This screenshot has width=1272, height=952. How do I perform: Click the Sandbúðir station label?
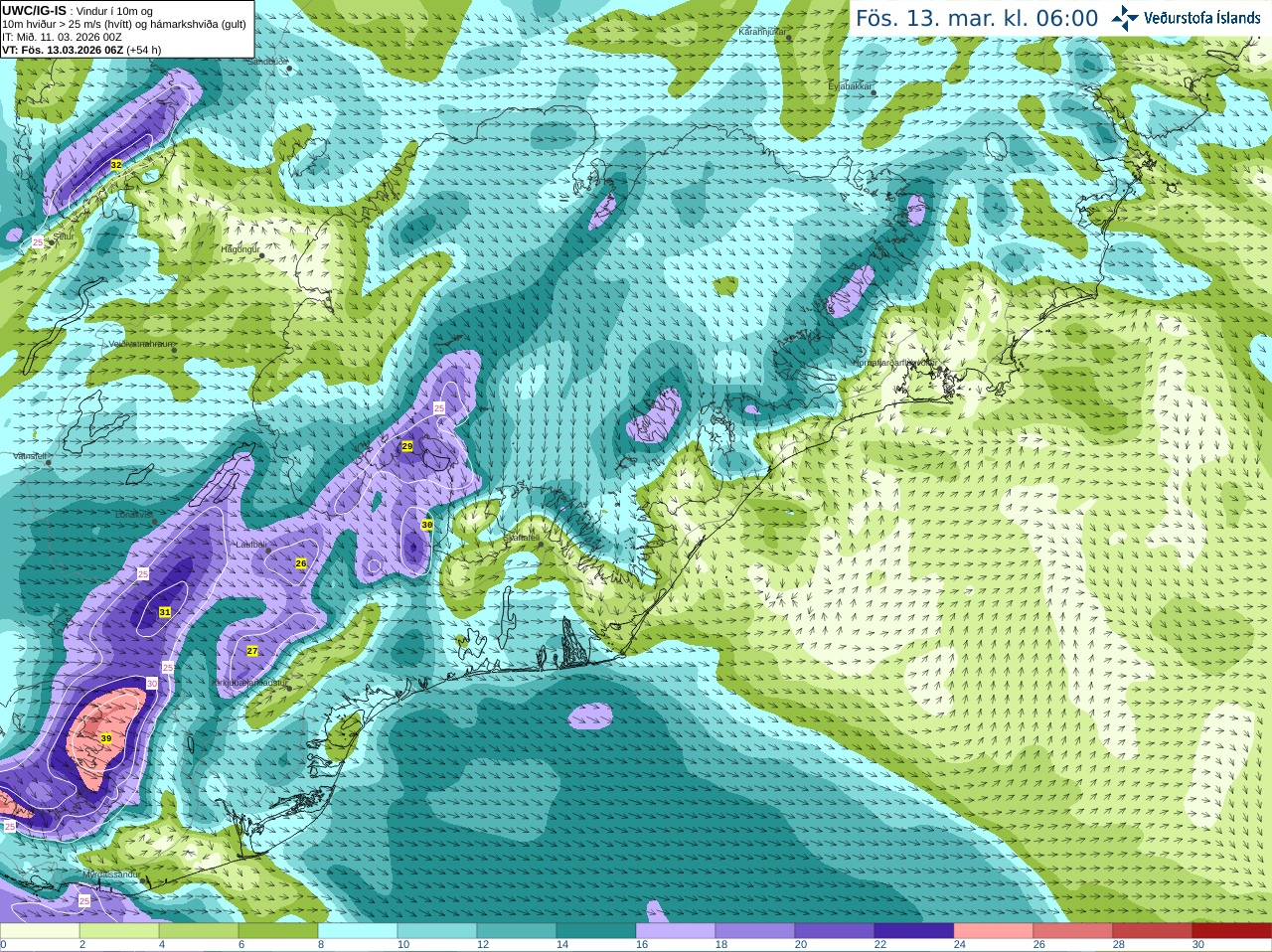click(x=267, y=62)
